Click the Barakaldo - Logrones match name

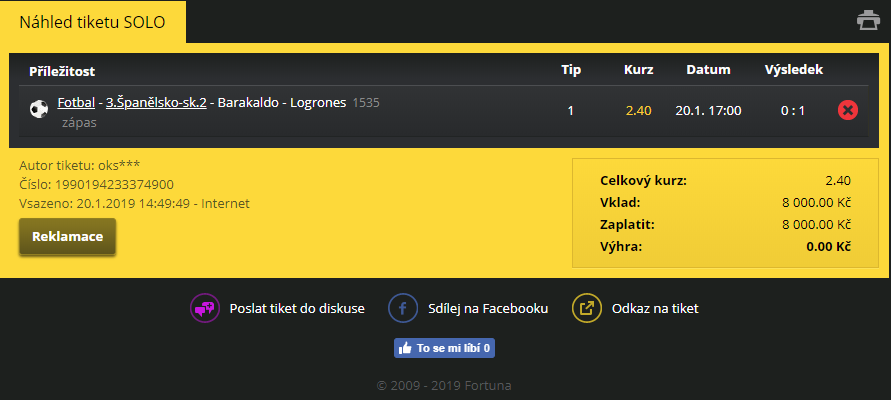281,103
